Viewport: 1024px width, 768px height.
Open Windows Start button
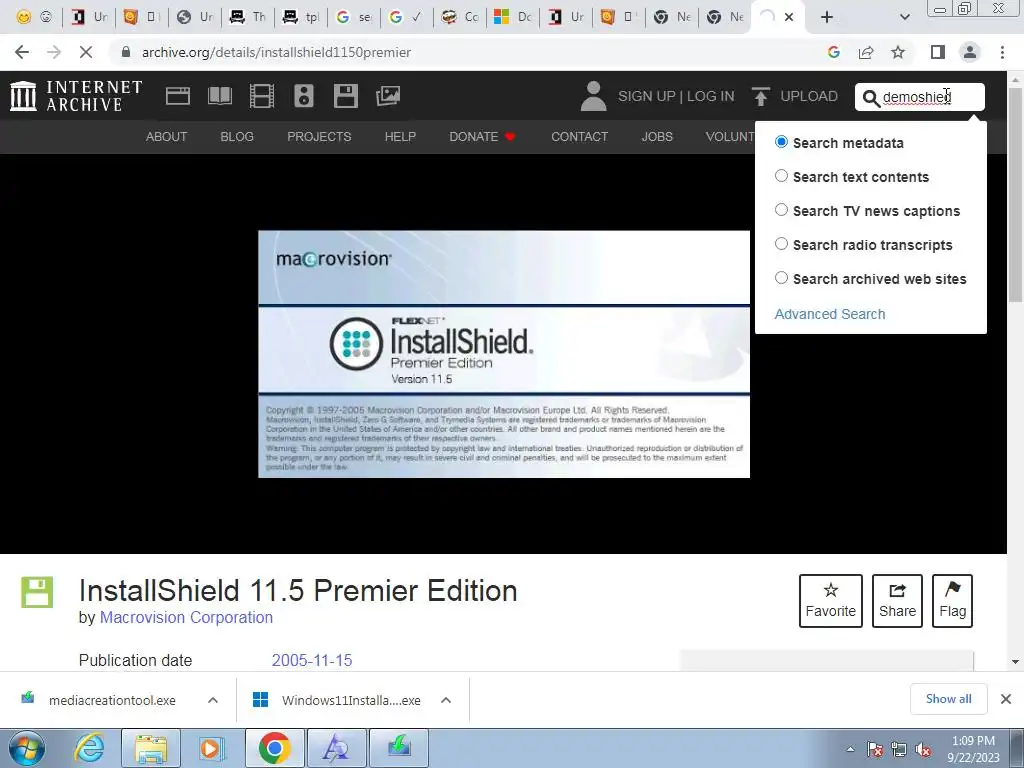point(27,748)
